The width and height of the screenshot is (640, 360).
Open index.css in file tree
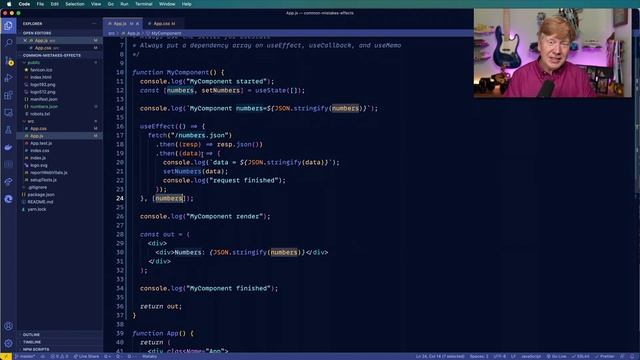tap(59, 151)
